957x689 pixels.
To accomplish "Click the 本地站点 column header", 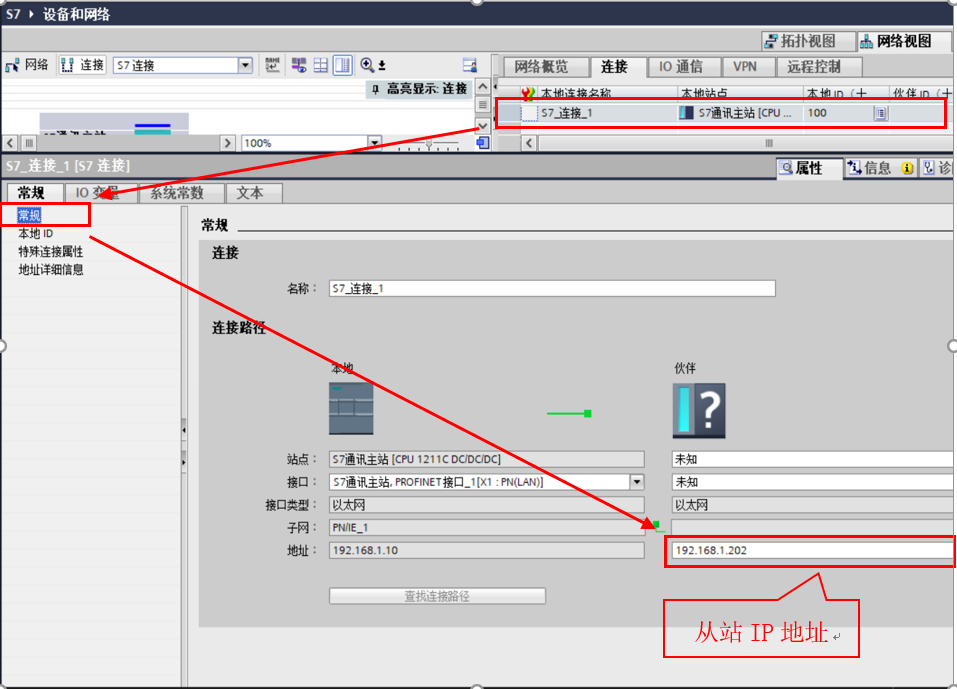I will [704, 93].
